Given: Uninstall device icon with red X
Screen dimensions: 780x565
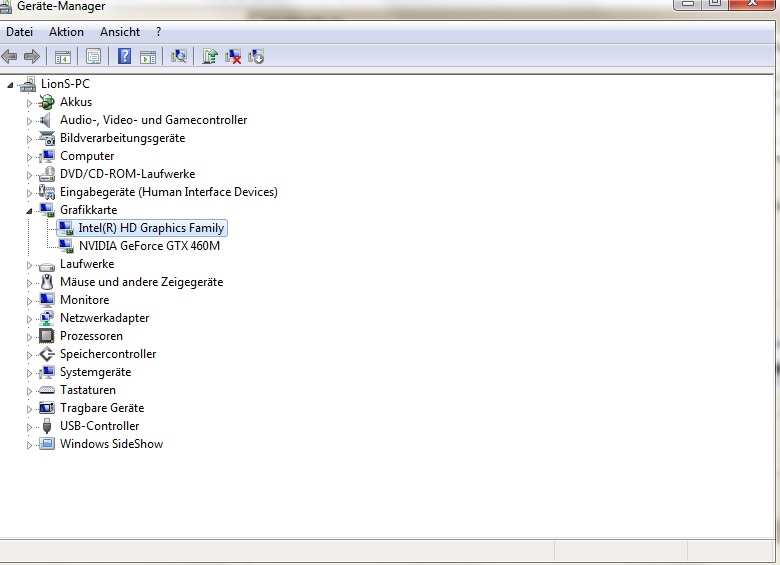Looking at the screenshot, I should [233, 56].
